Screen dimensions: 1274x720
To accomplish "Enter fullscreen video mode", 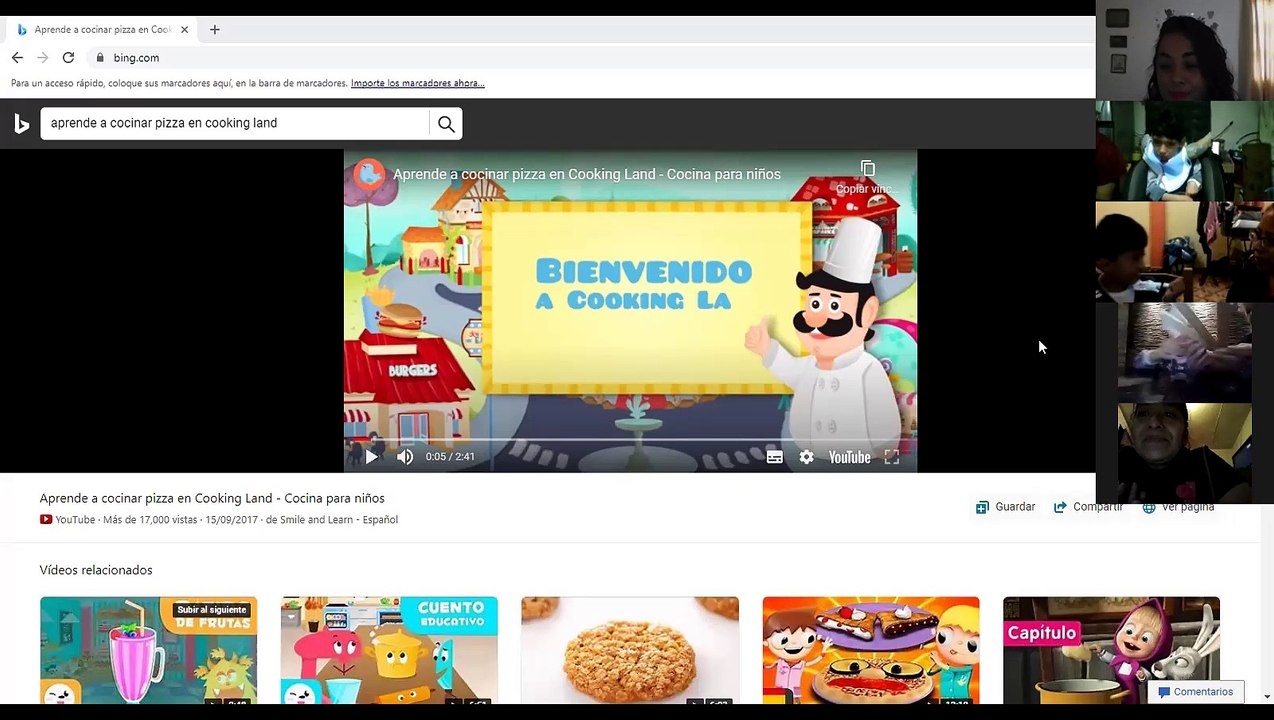I will 891,457.
